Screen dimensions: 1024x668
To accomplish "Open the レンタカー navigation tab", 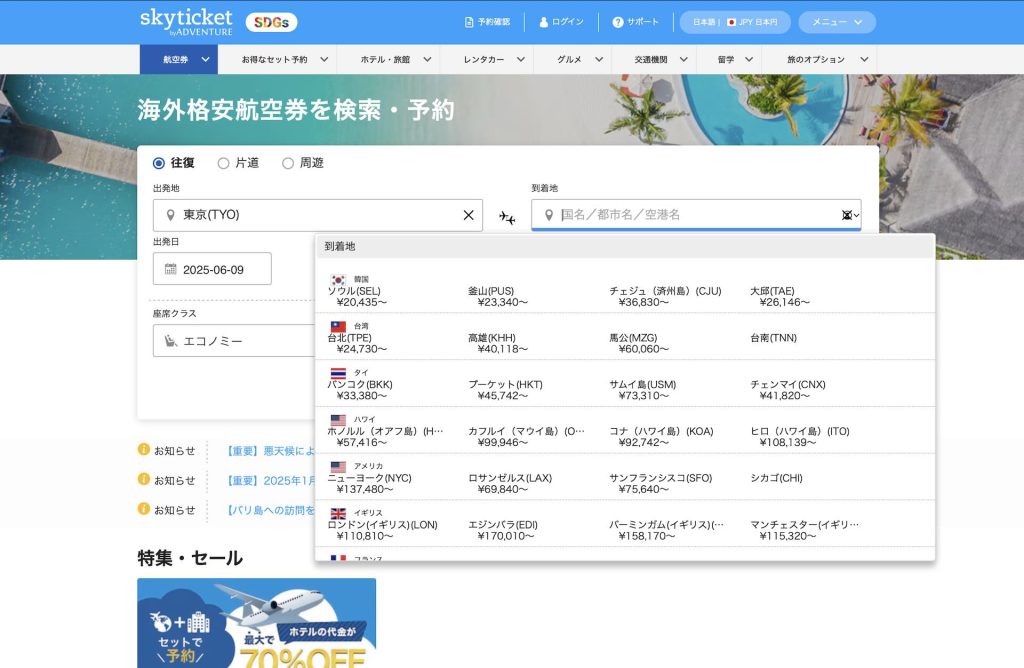I will 490,59.
